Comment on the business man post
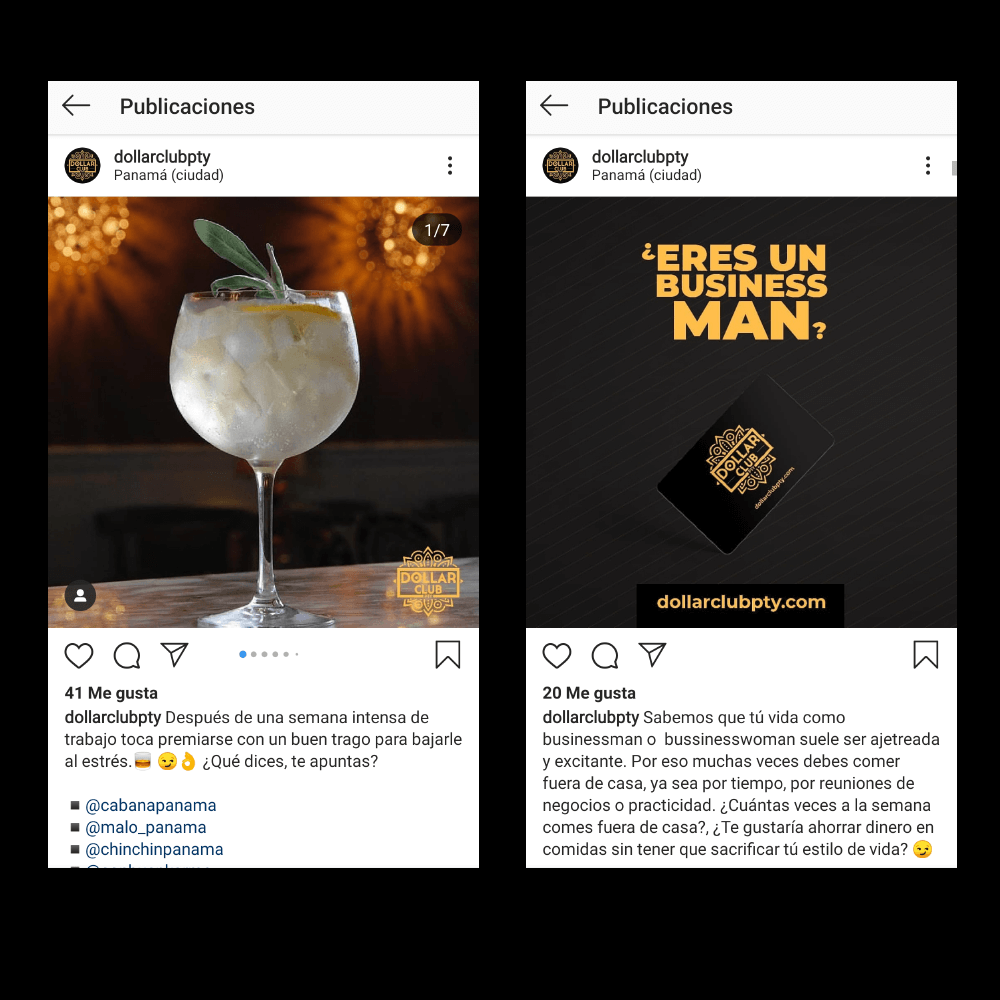Viewport: 1000px width, 1000px height. [605, 655]
